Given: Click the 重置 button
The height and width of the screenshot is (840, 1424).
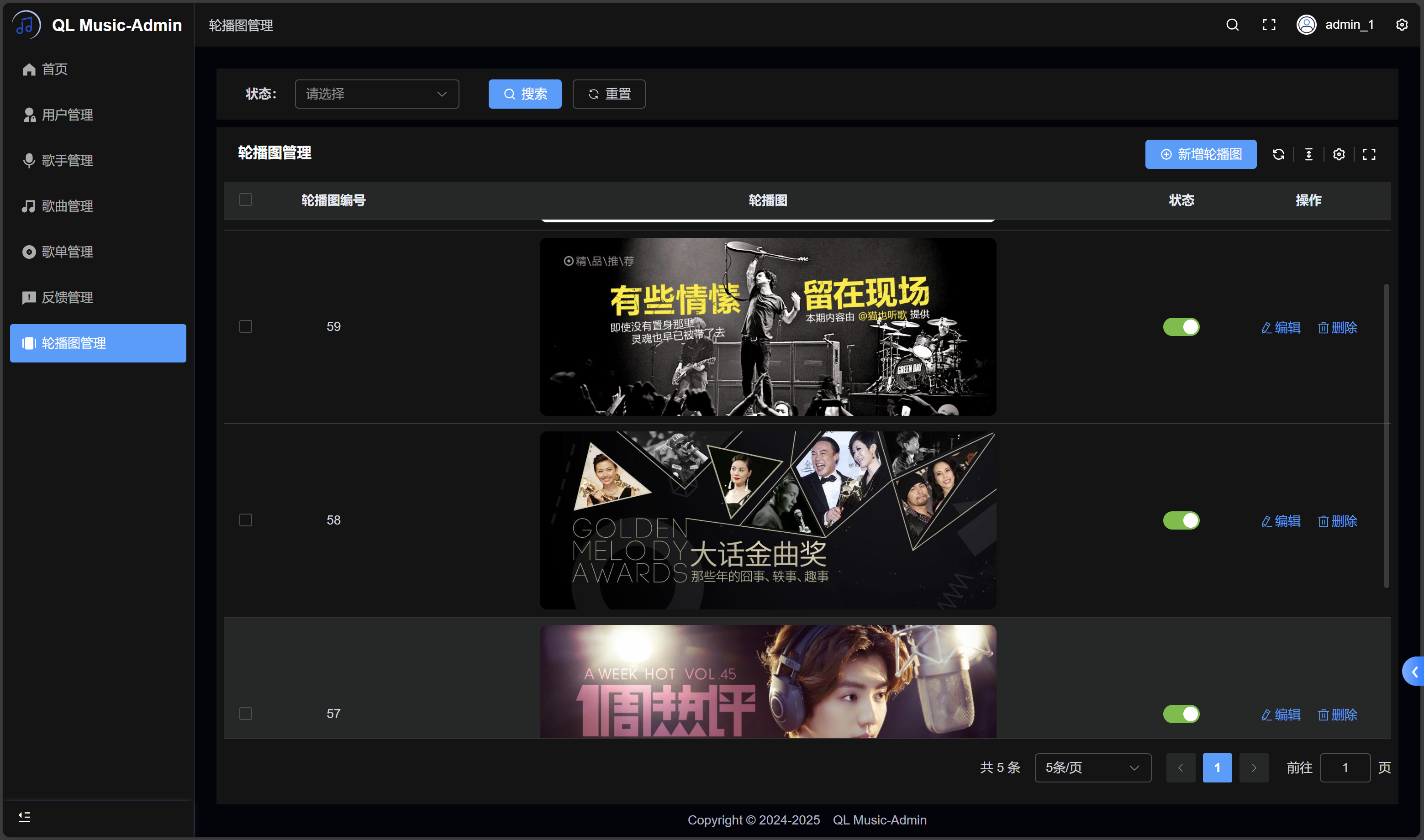Looking at the screenshot, I should click(609, 94).
